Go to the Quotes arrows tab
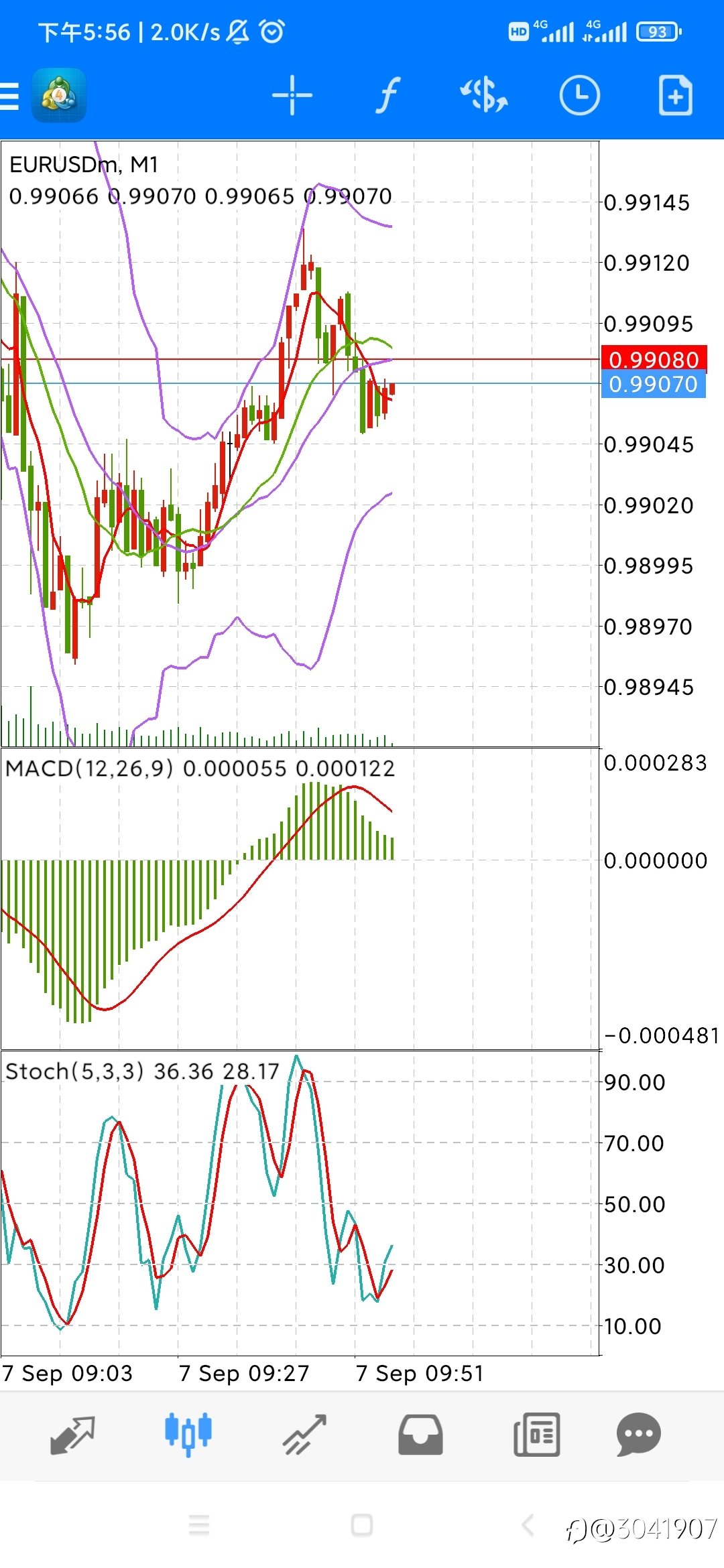724x1568 pixels. (x=72, y=1435)
